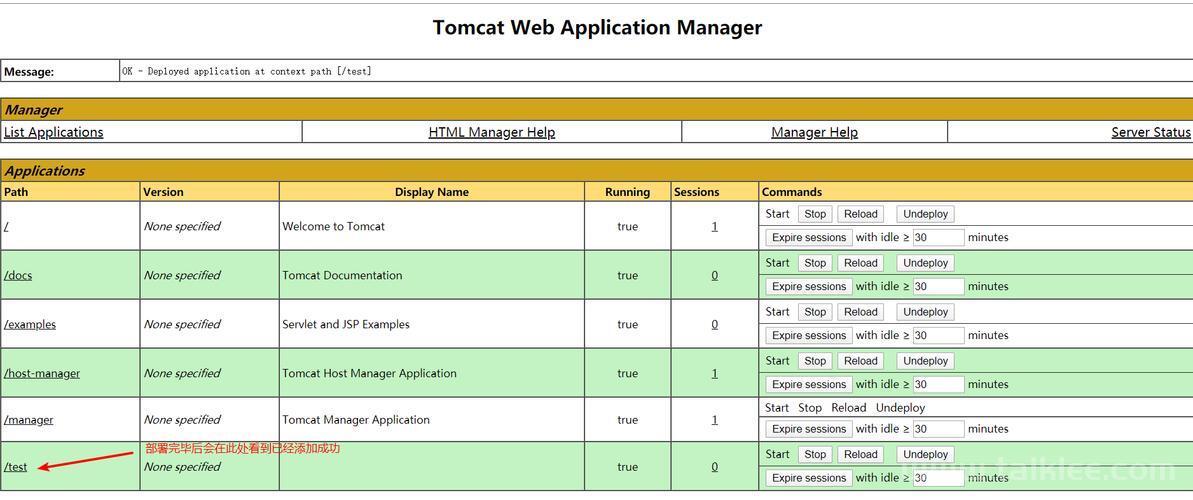Open the /host-manager path link
Screen dimensions: 1193x500
42,373
